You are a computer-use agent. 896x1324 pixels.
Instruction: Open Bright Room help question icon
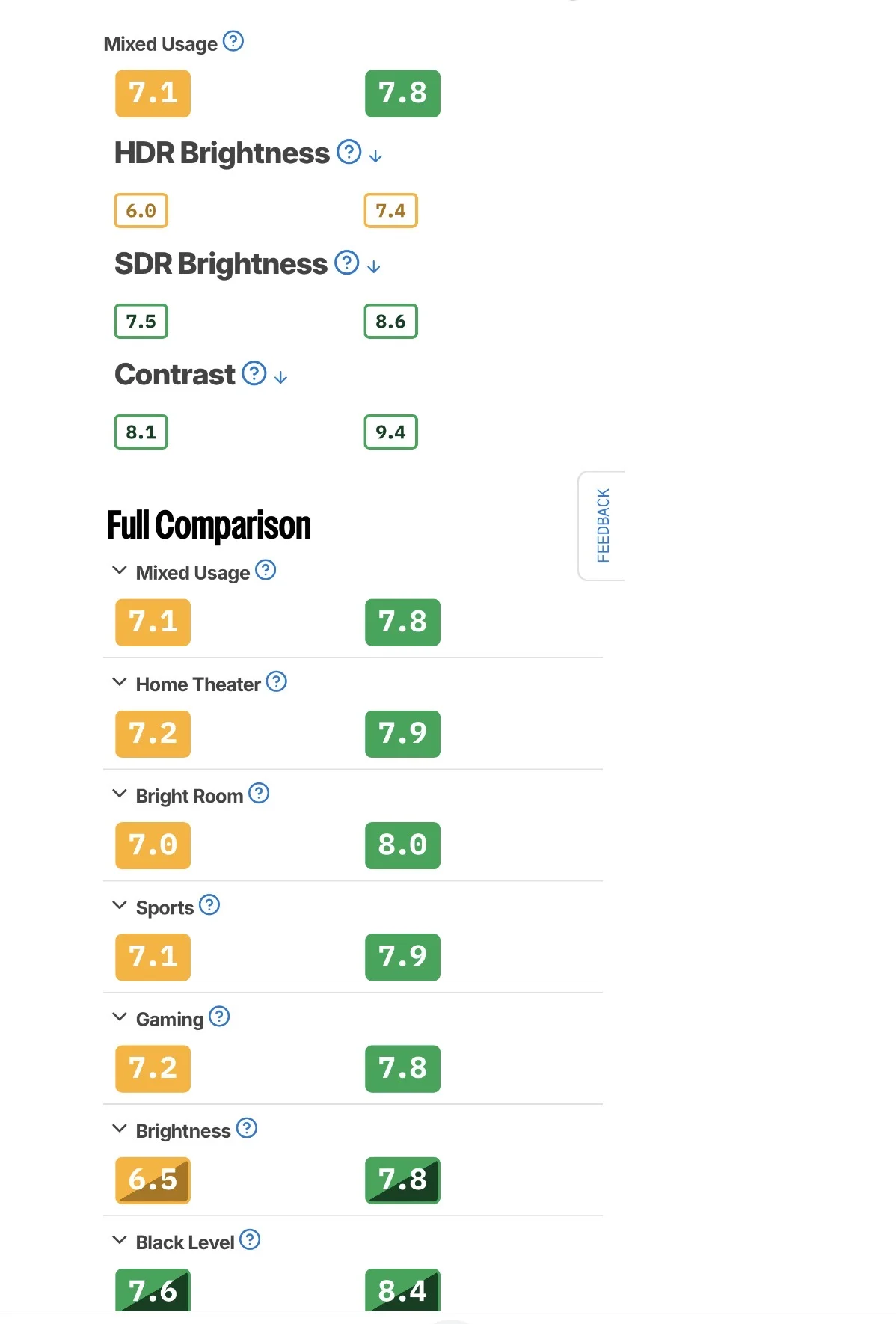[259, 794]
